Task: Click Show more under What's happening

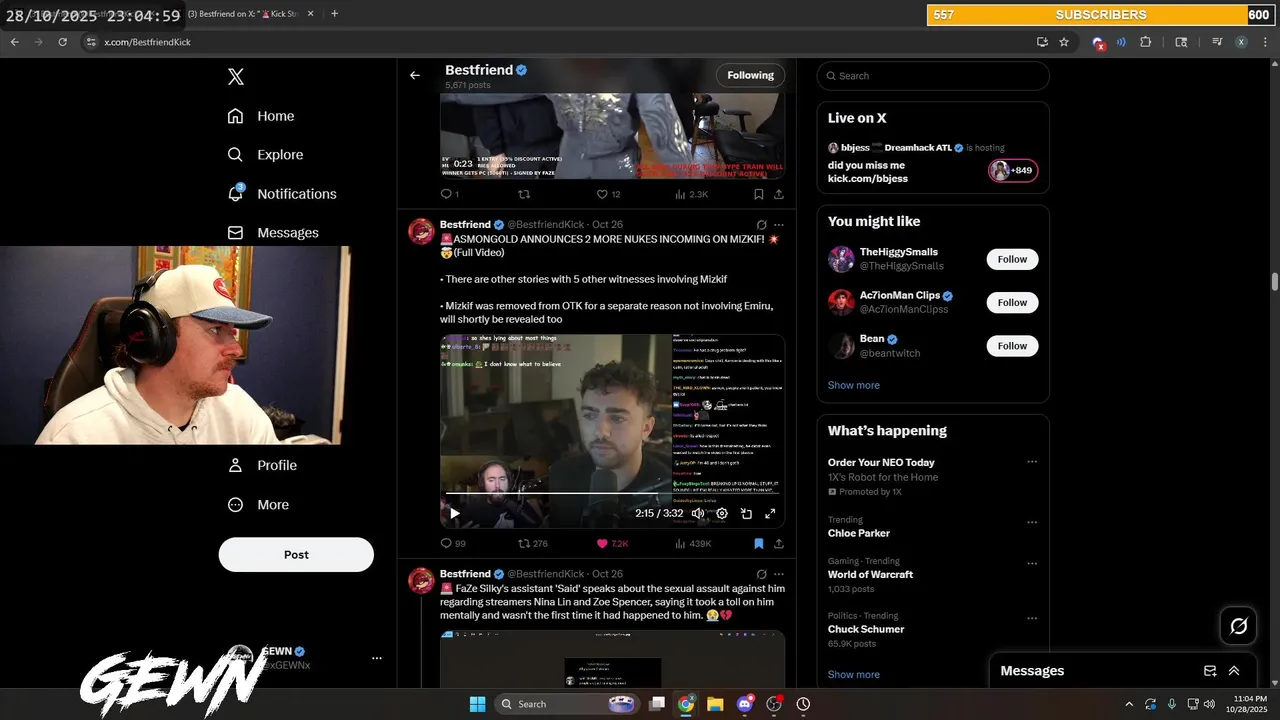Action: tap(853, 674)
